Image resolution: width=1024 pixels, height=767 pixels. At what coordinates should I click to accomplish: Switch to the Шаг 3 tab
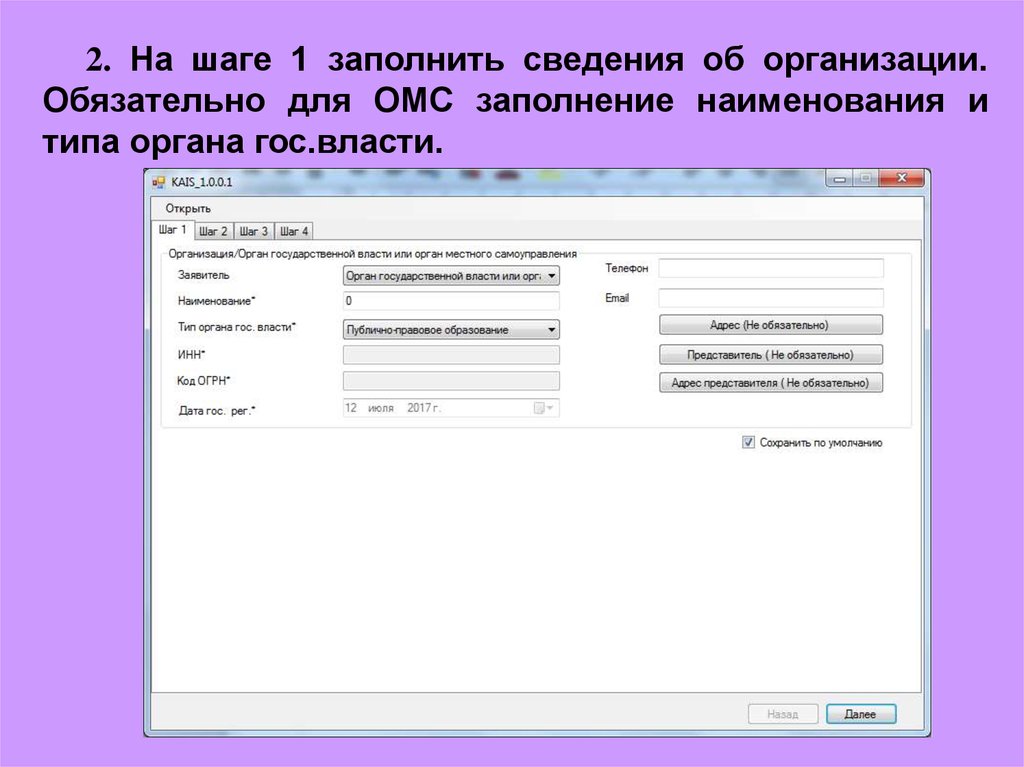point(253,231)
